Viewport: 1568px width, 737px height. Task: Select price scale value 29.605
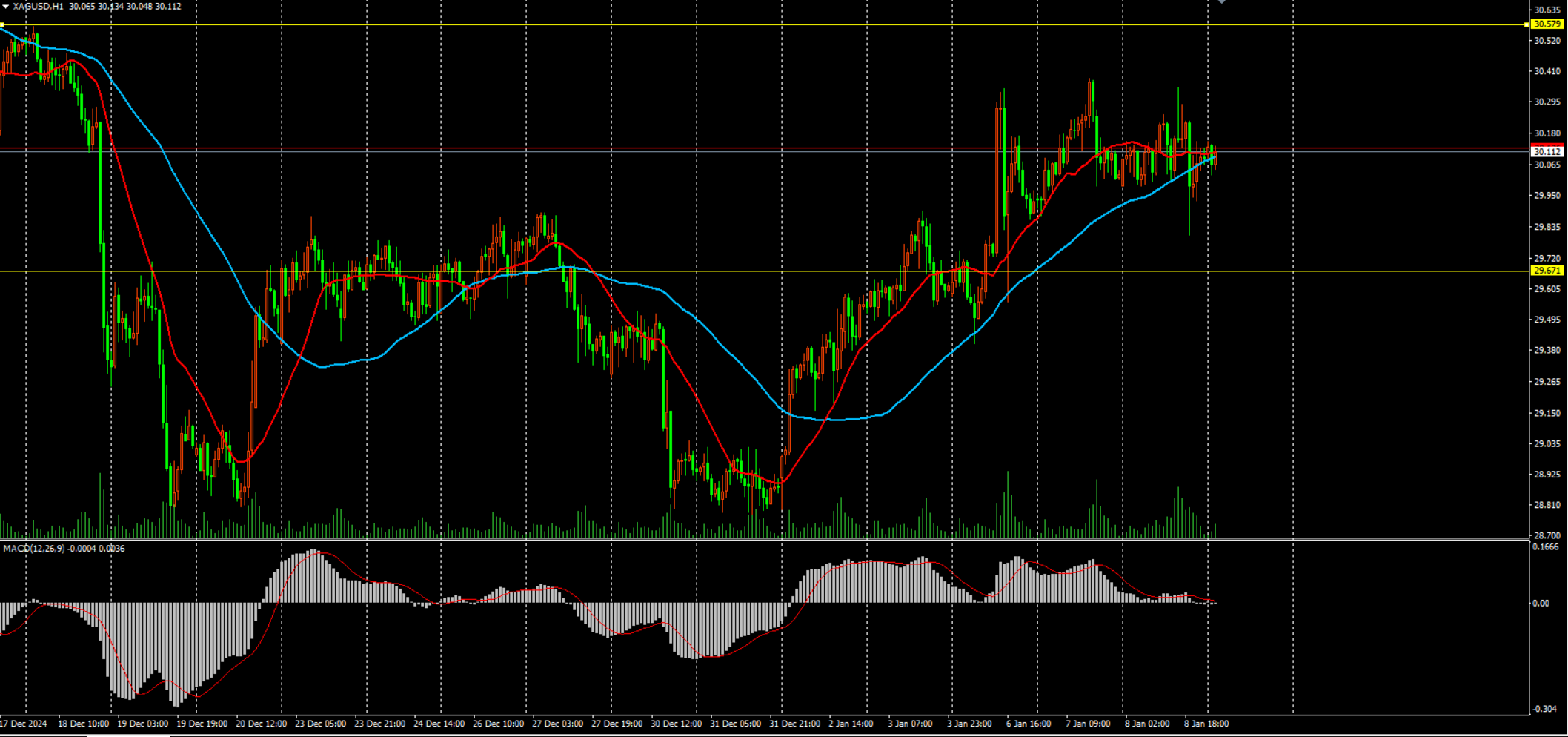pyautogui.click(x=1547, y=289)
